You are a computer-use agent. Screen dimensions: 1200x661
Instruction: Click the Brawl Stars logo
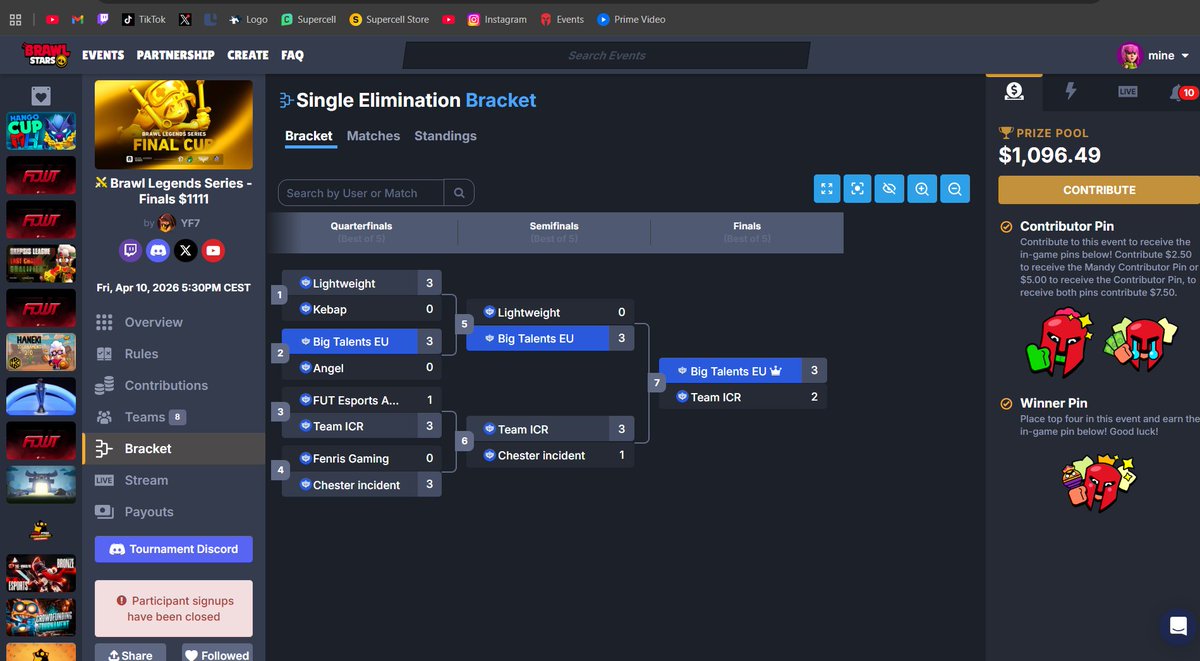tap(45, 55)
